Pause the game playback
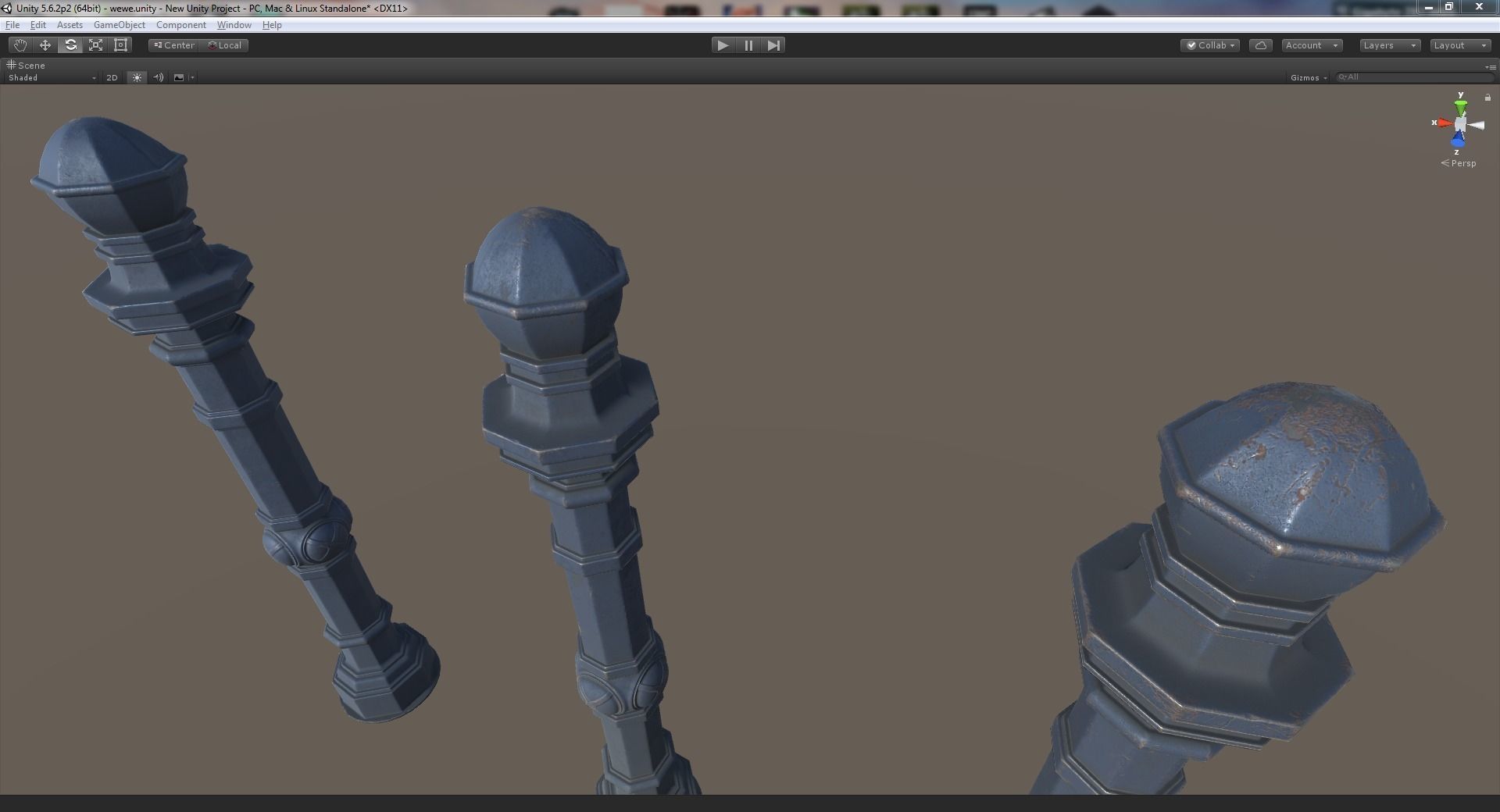This screenshot has width=1500, height=812. (x=748, y=45)
